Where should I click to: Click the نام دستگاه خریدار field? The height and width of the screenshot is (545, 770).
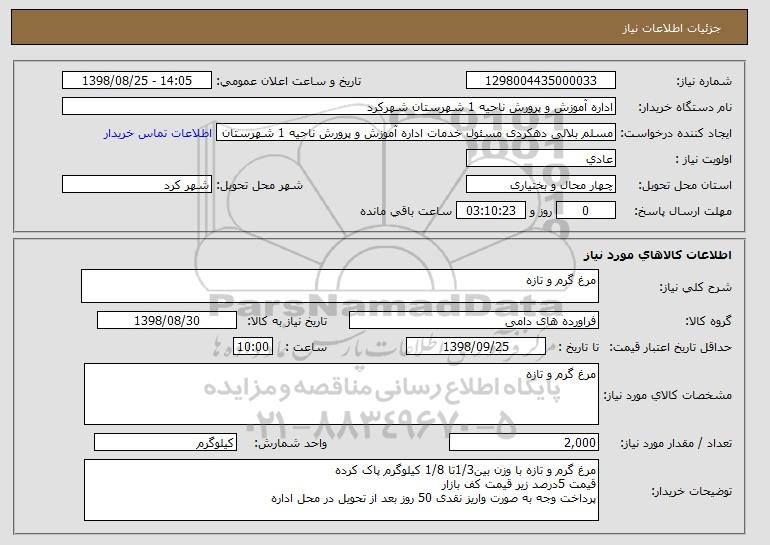coord(339,107)
